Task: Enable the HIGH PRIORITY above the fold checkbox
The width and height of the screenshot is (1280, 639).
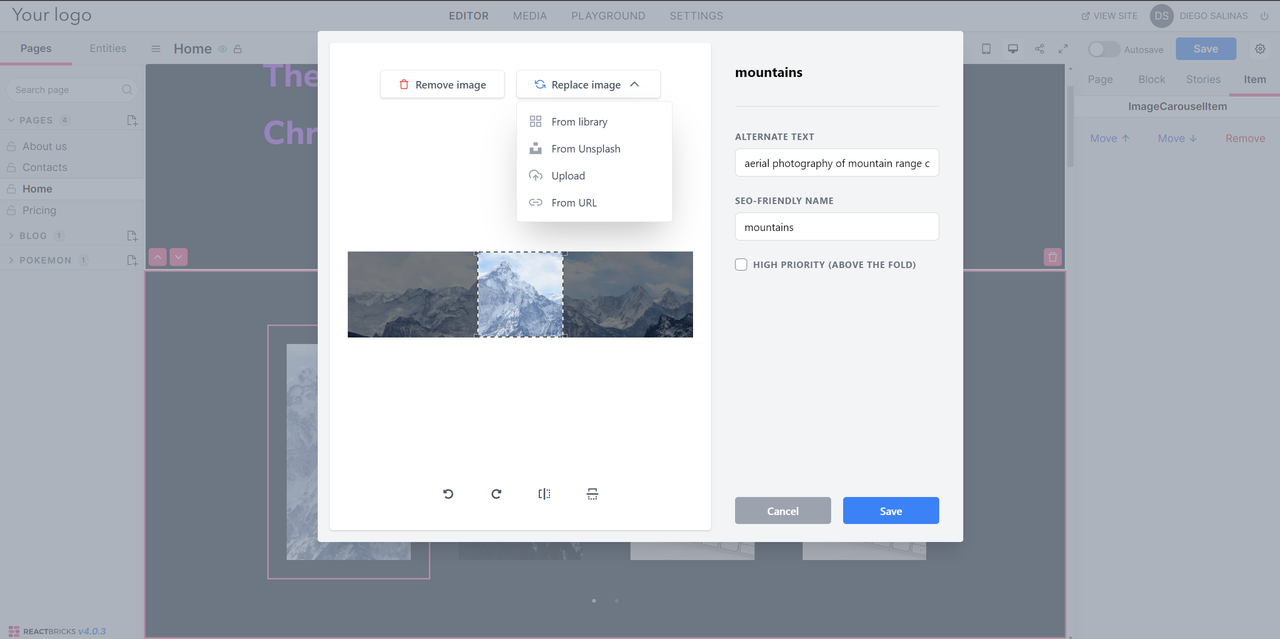Action: pyautogui.click(x=741, y=264)
